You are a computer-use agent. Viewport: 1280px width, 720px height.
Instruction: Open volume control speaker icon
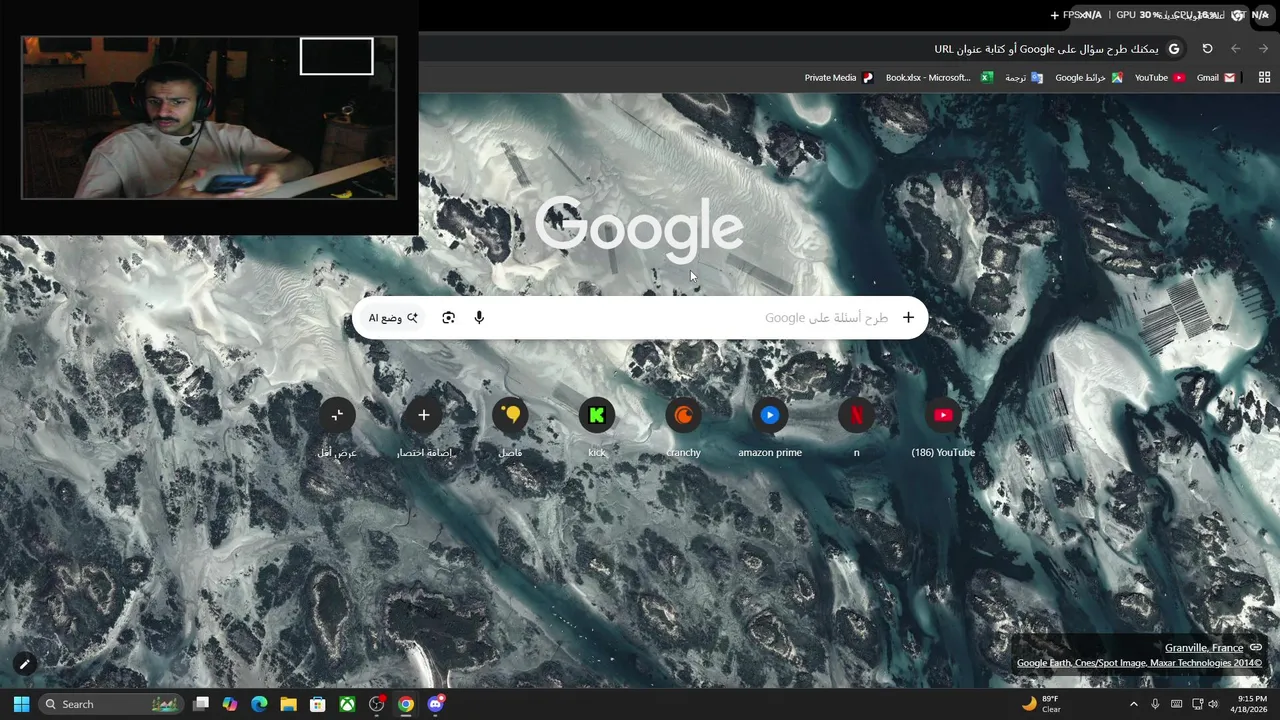tap(1213, 704)
